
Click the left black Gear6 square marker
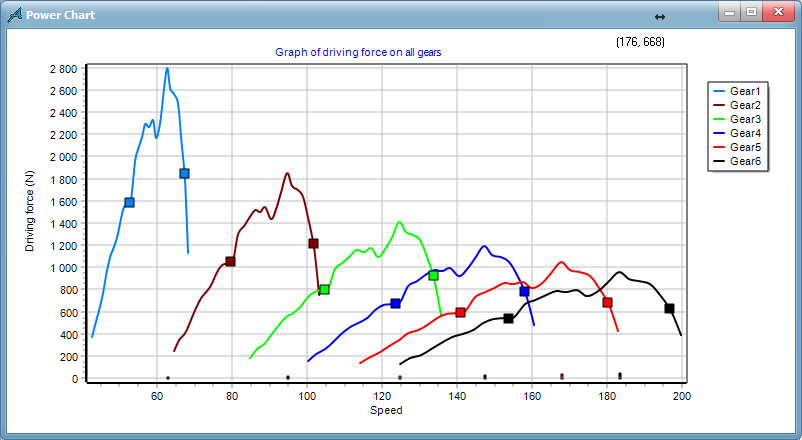pyautogui.click(x=508, y=318)
